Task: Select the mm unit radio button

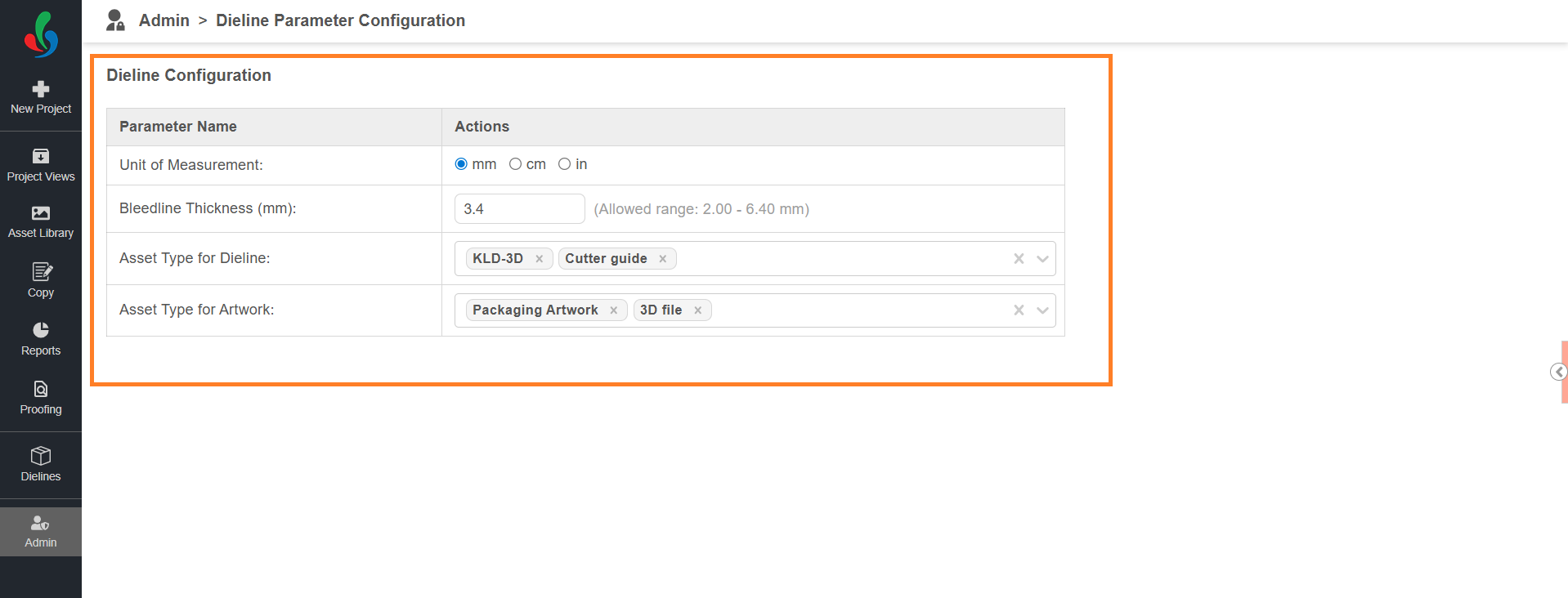Action: point(461,164)
